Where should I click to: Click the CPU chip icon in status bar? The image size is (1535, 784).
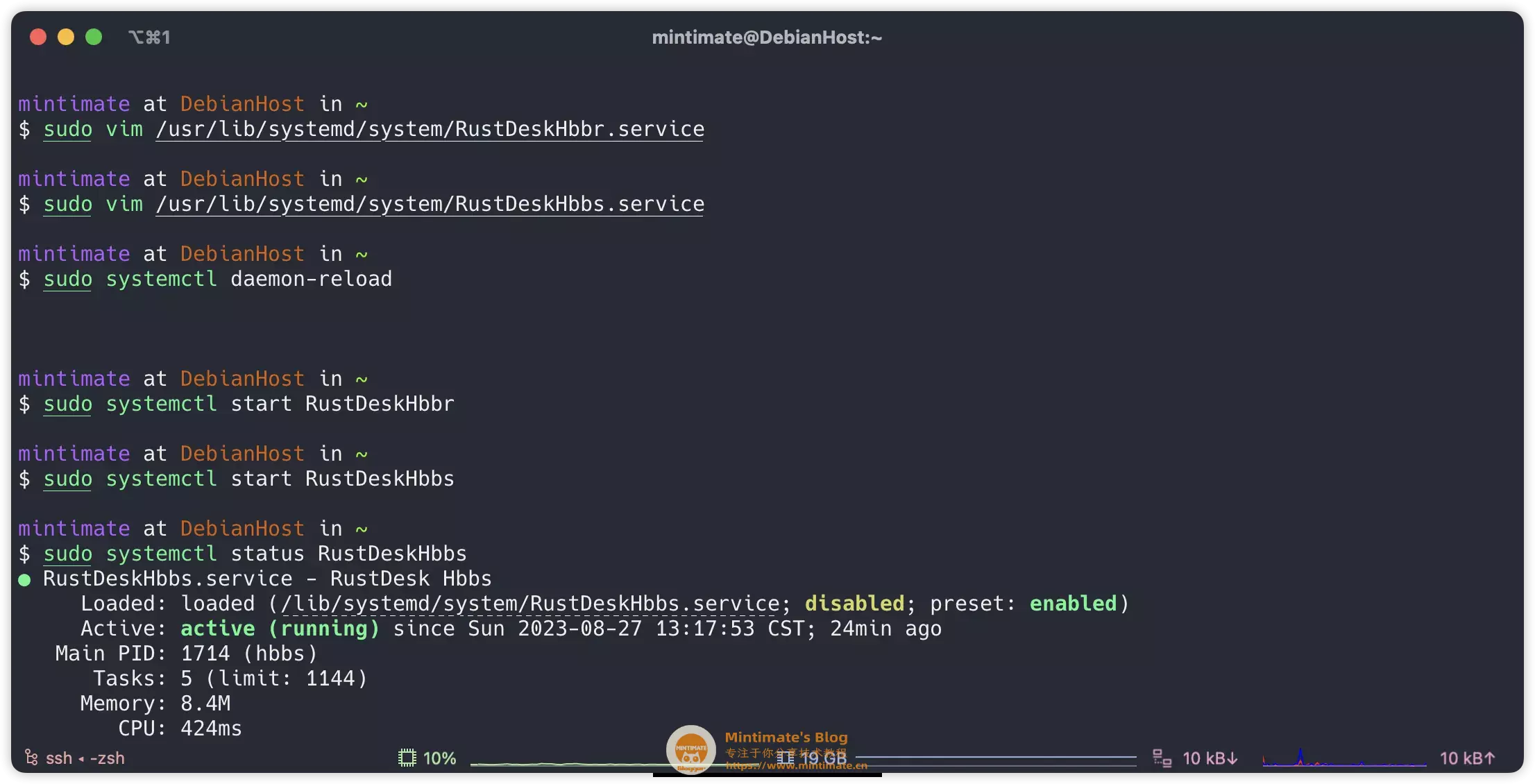pyautogui.click(x=407, y=758)
